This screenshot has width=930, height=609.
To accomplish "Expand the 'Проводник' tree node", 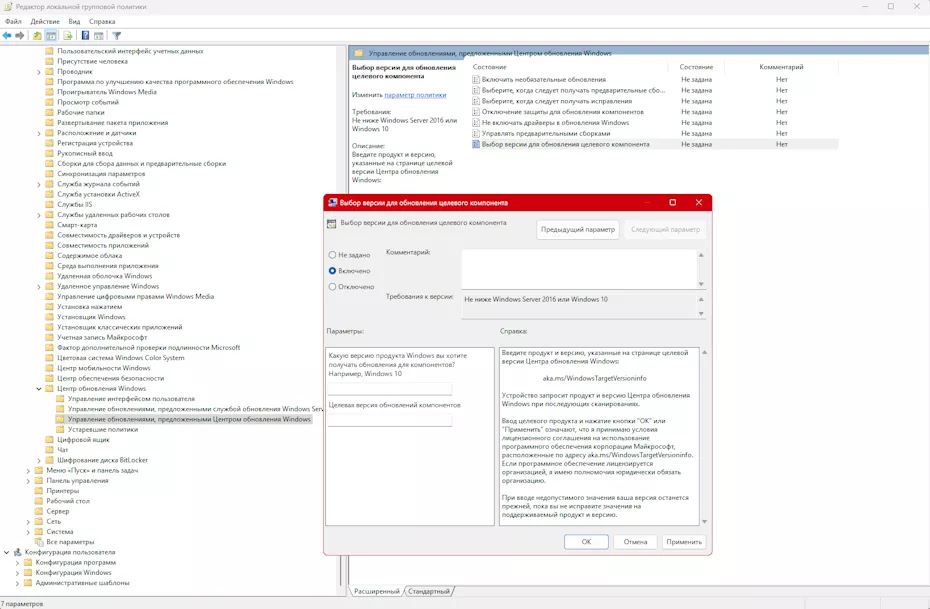I will [39, 72].
